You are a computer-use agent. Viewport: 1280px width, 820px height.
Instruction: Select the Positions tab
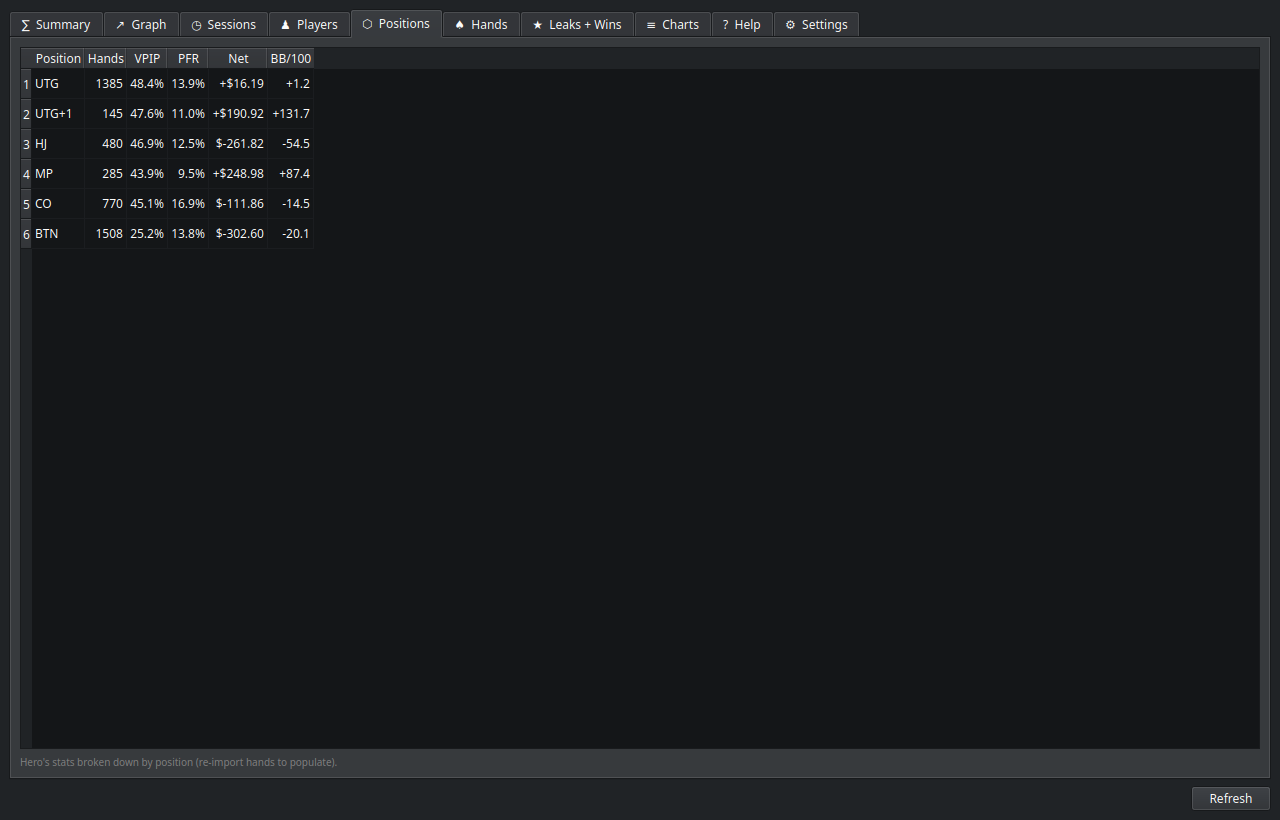tap(396, 23)
